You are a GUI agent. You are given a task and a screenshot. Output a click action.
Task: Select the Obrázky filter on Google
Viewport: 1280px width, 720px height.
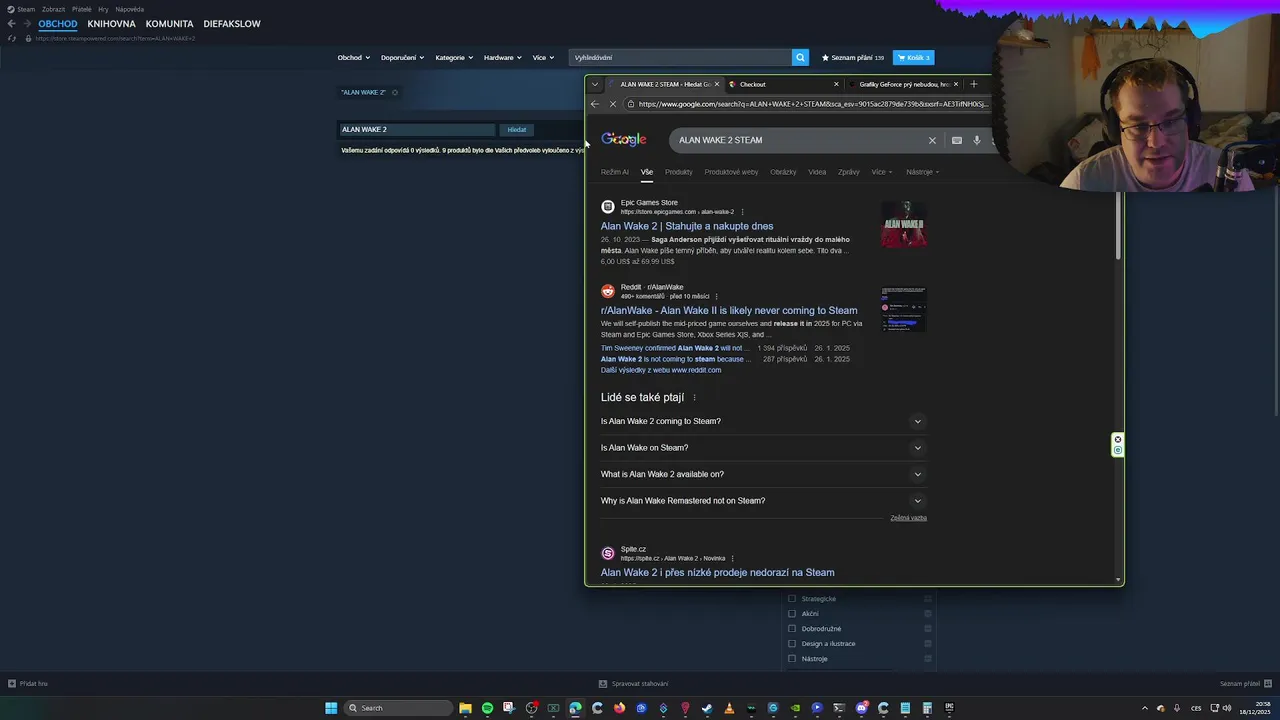pos(783,172)
